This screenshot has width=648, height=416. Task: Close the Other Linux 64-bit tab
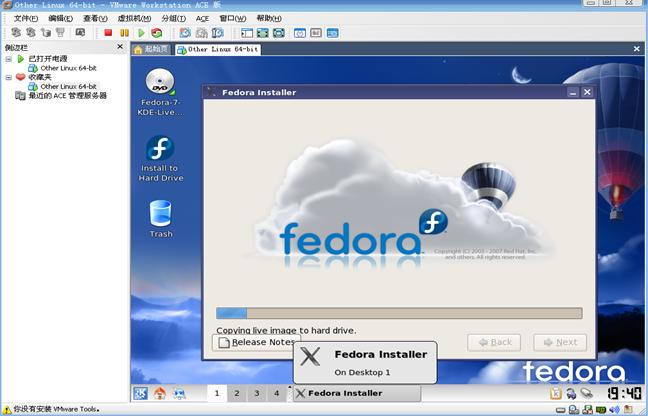tap(636, 49)
